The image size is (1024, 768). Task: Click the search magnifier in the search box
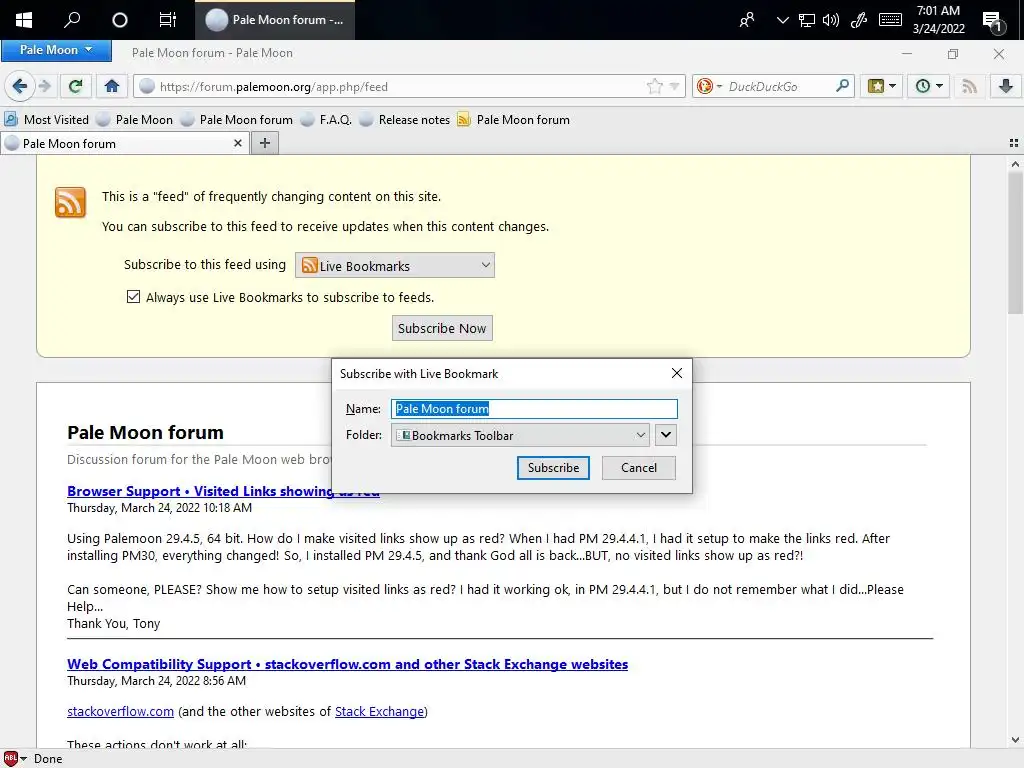842,86
